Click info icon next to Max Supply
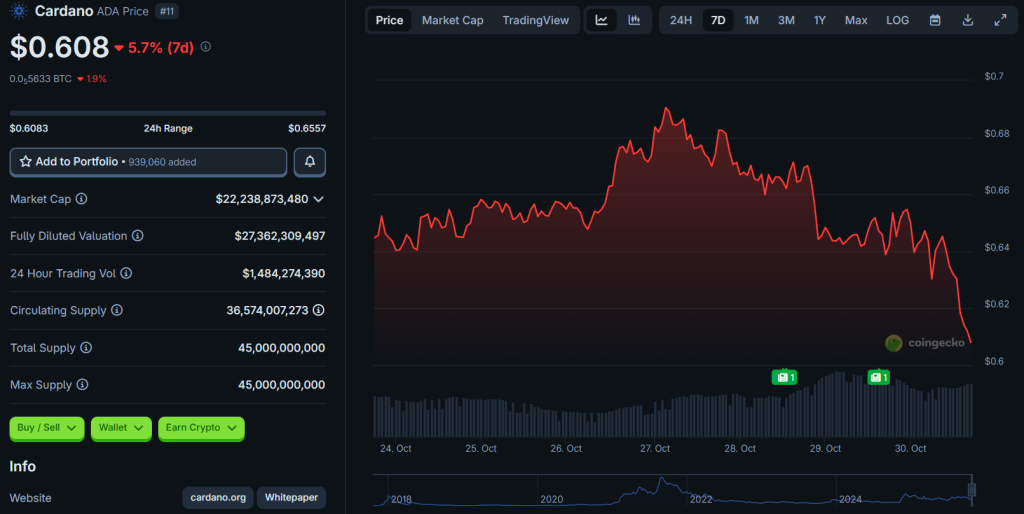This screenshot has height=514, width=1024. pos(82,385)
